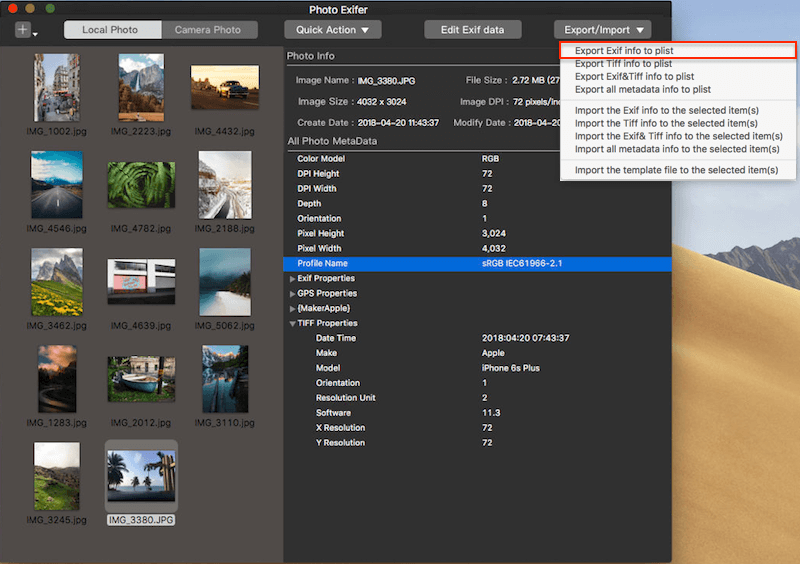Screen dimensions: 800x564
Task: Expand the {MakerApple} group
Action: pyautogui.click(x=292, y=308)
